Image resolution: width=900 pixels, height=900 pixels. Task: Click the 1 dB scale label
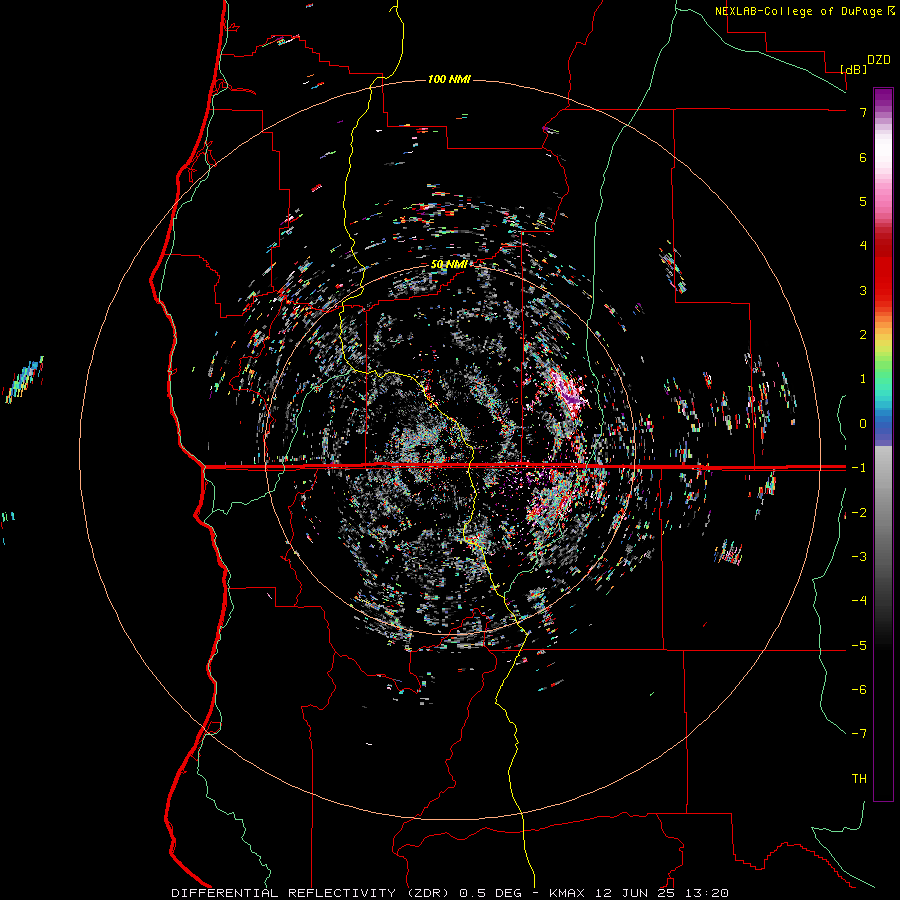tap(863, 379)
